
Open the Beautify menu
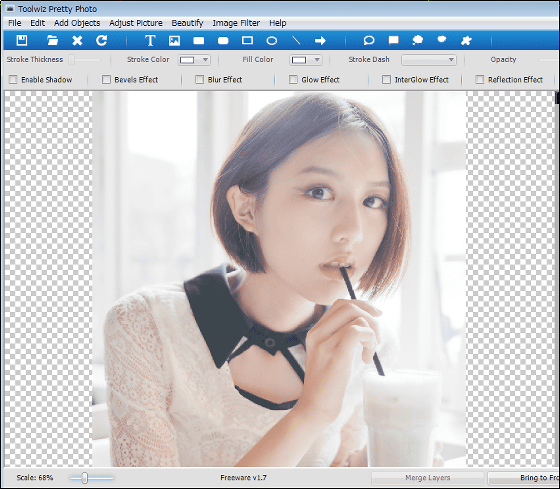tap(187, 23)
